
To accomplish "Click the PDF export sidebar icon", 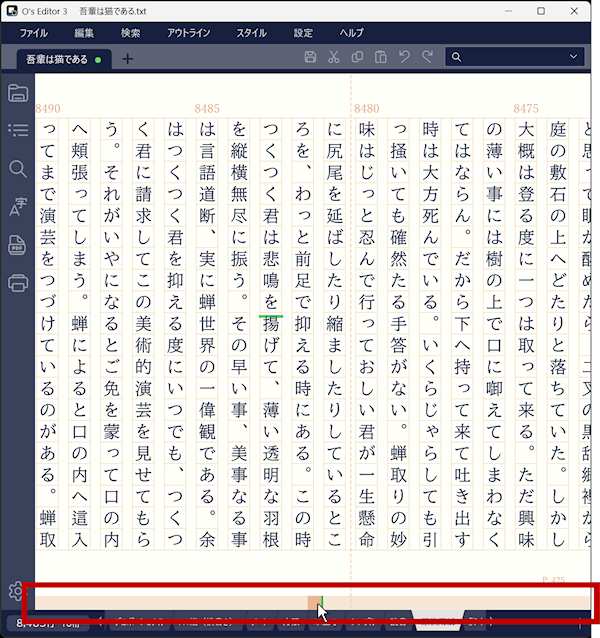I will click(17, 245).
